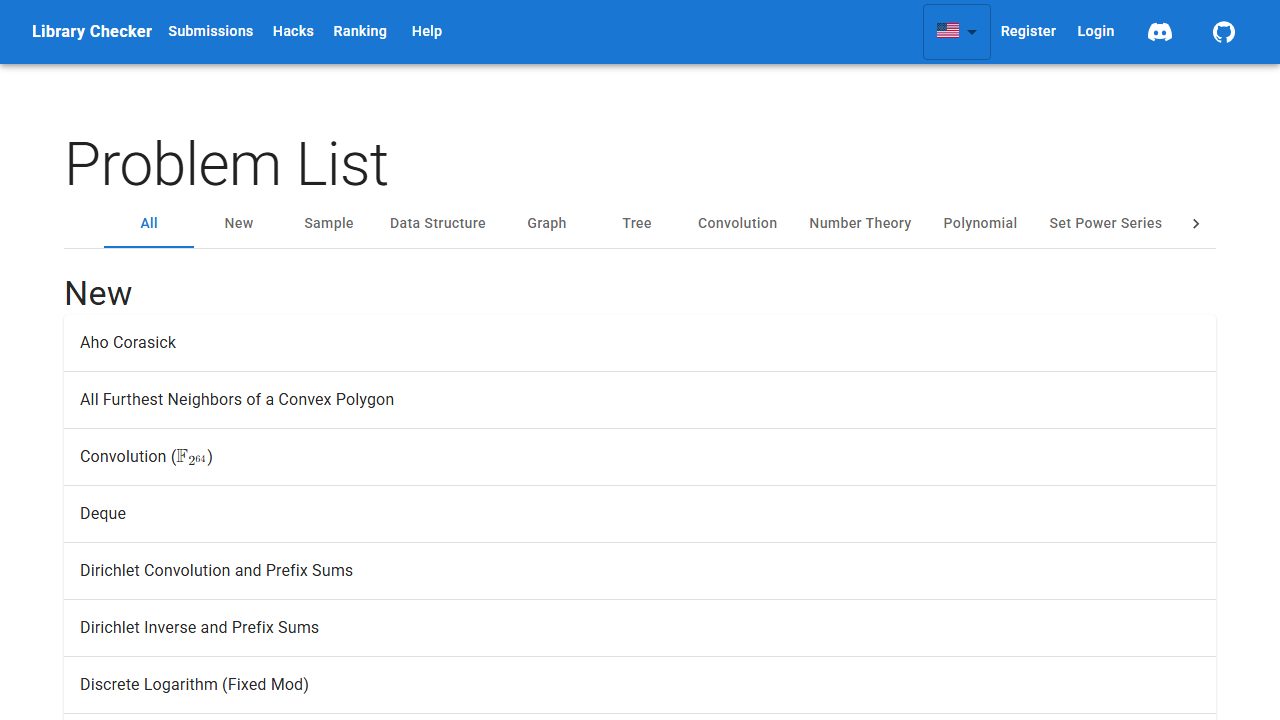Open the Ranking page
The image size is (1280, 720).
tap(360, 31)
